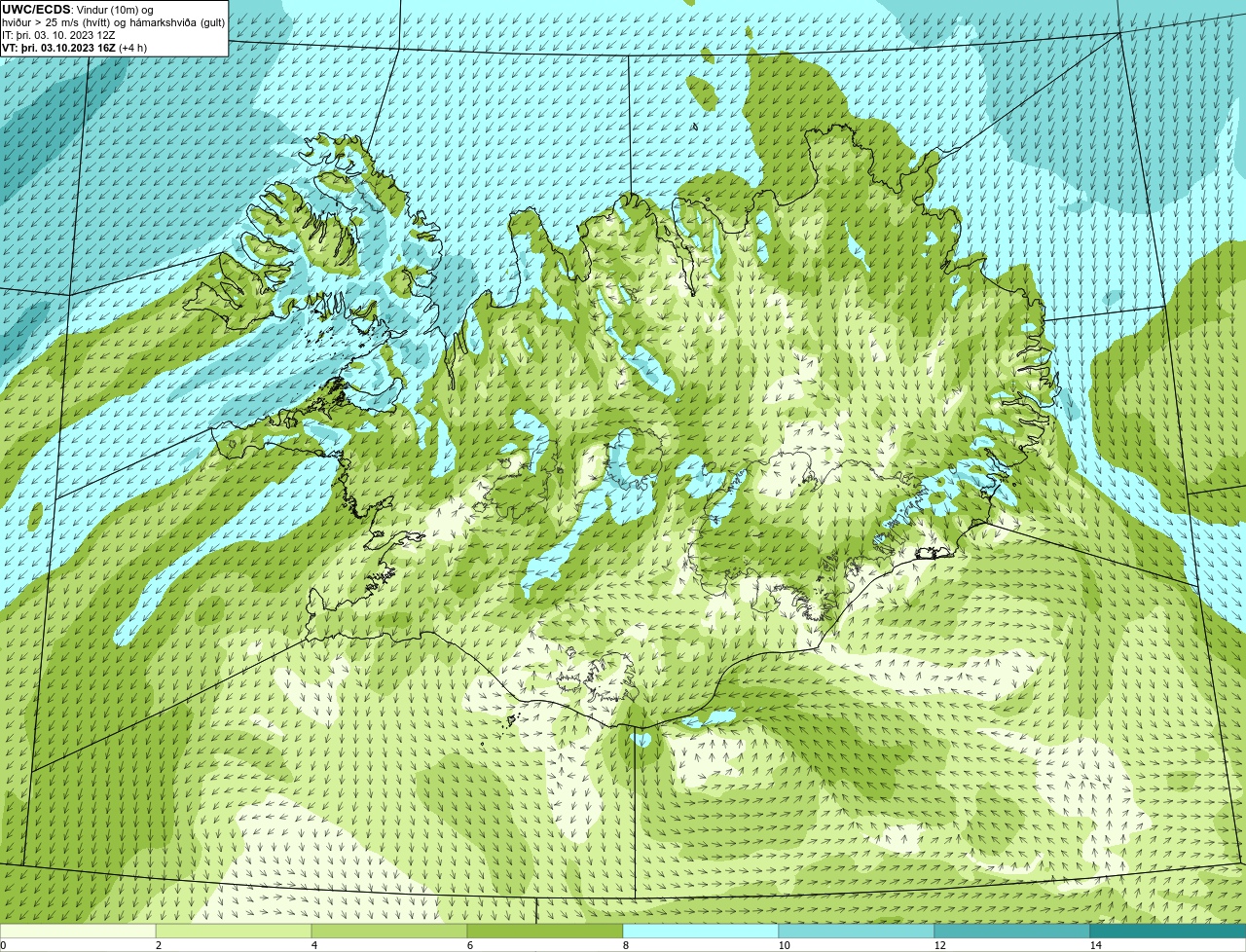Click the 4–6 m/s green legend swatch

(x=389, y=932)
